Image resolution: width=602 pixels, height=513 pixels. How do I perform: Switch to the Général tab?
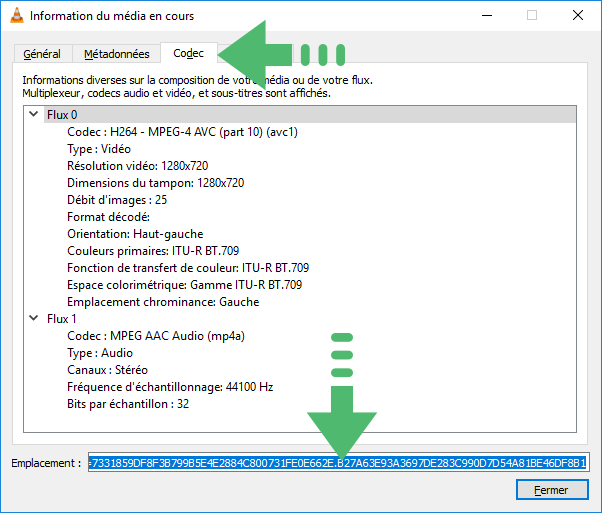[42, 54]
